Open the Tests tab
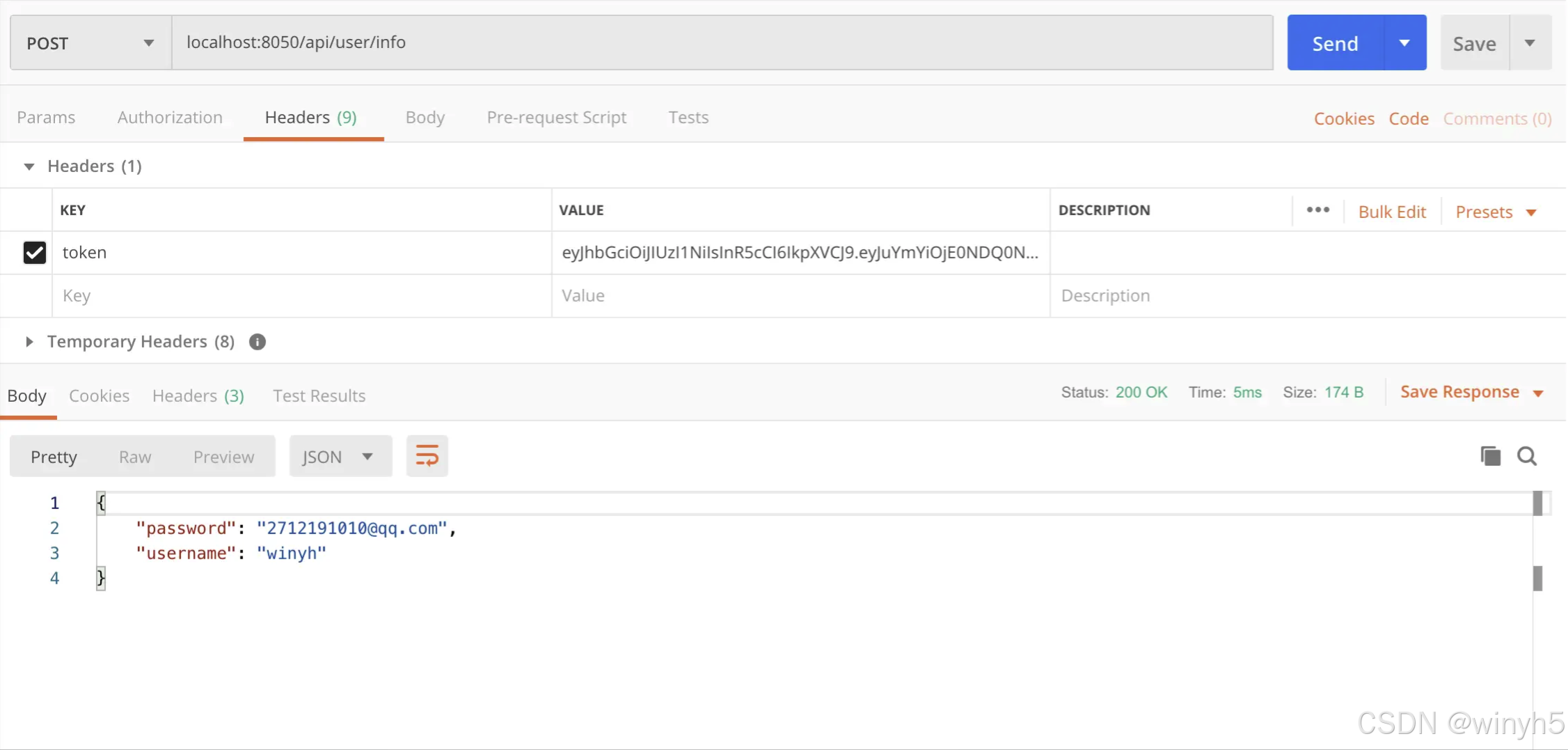This screenshot has height=750, width=1568. pyautogui.click(x=688, y=117)
